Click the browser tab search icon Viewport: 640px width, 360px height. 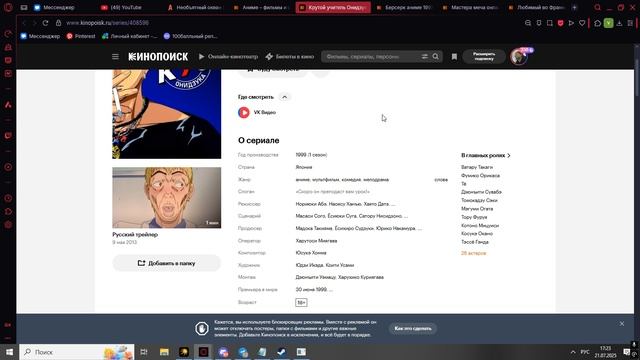click(597, 7)
